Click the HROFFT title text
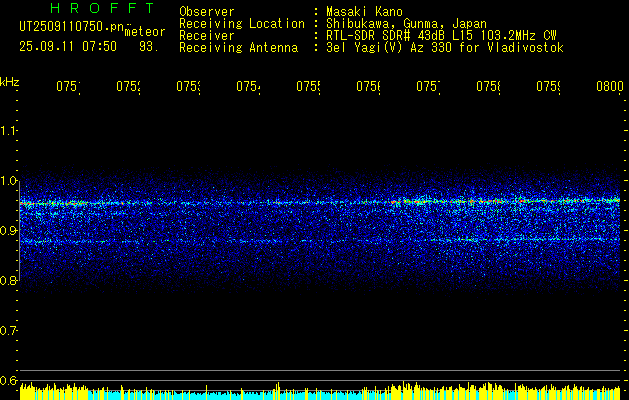 102,8
